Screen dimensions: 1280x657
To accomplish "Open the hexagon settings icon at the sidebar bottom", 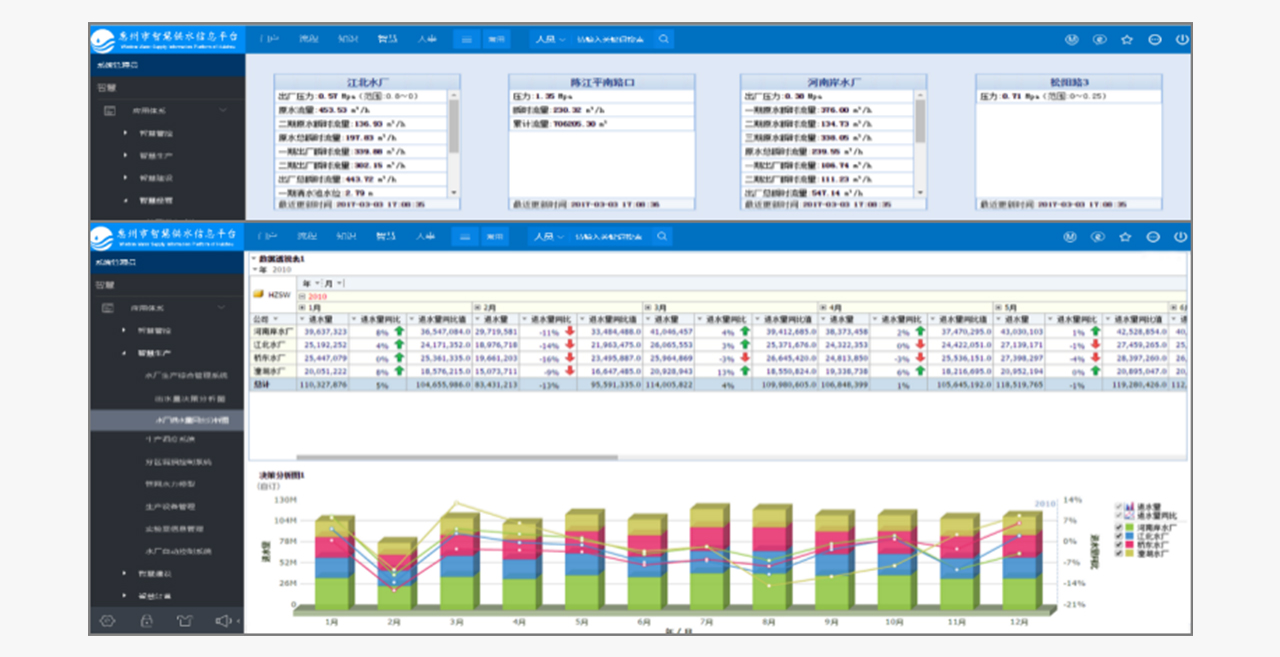I will [x=108, y=621].
